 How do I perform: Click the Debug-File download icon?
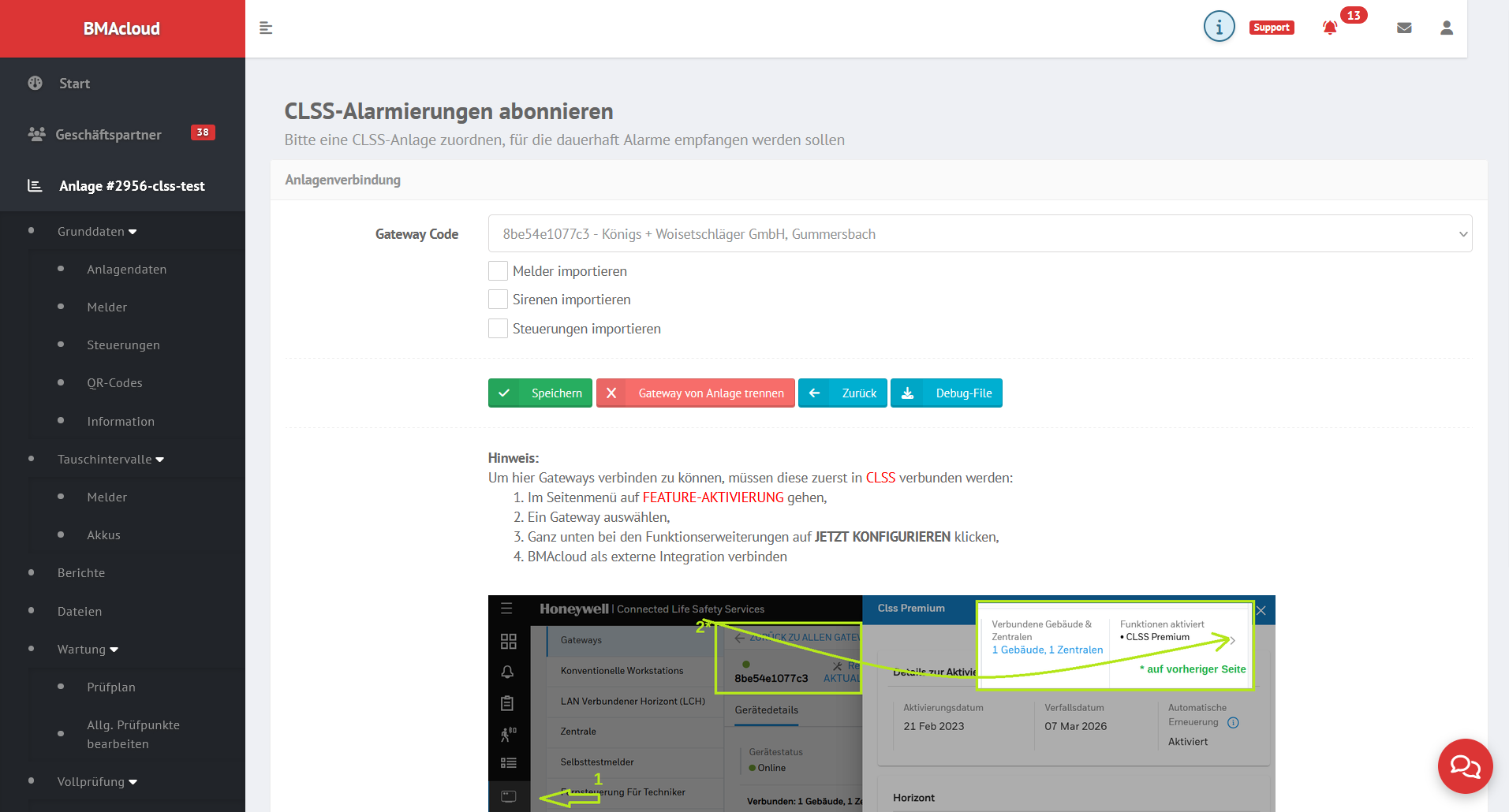coord(908,393)
